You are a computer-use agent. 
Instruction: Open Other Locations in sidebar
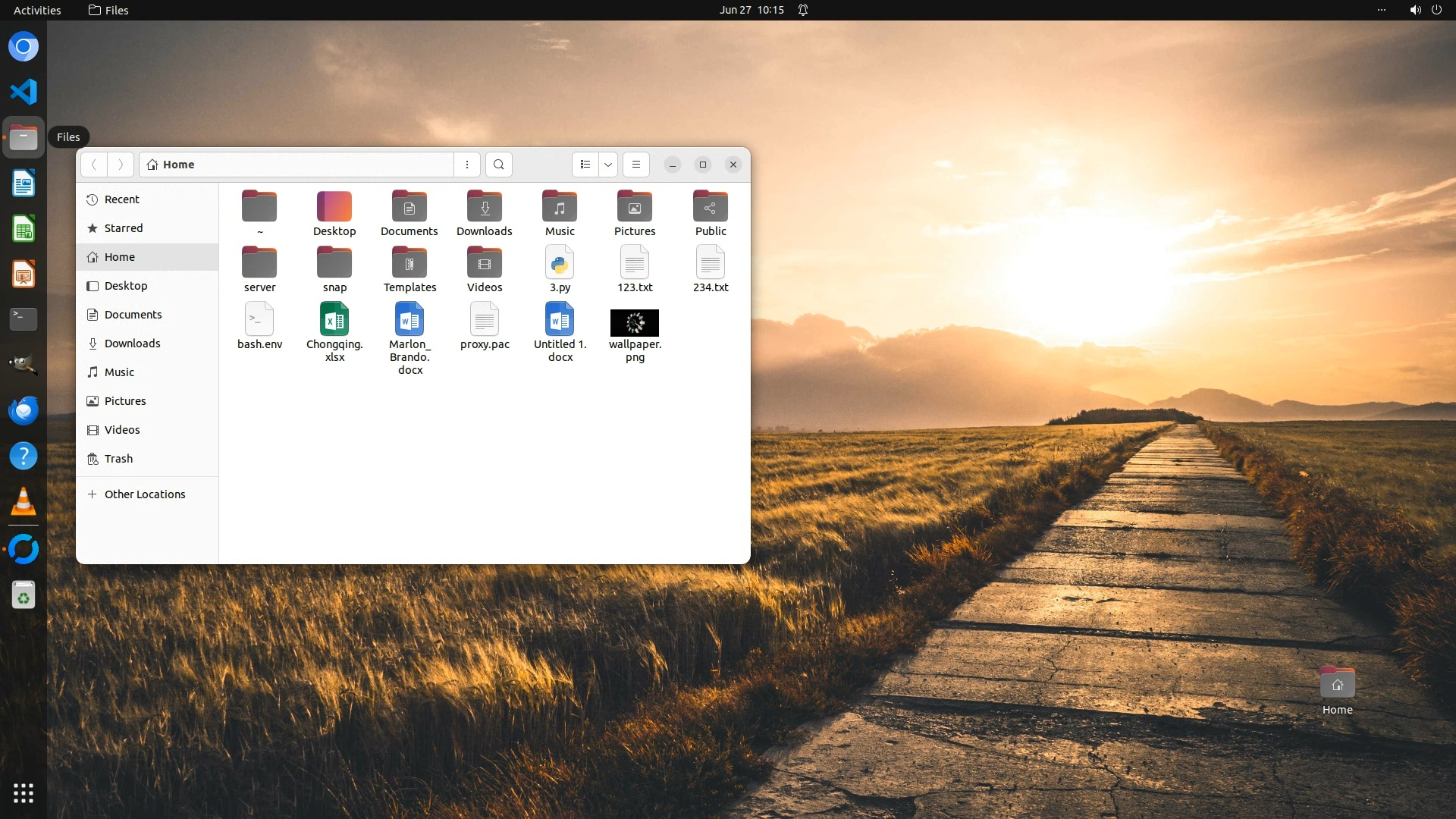tap(144, 494)
